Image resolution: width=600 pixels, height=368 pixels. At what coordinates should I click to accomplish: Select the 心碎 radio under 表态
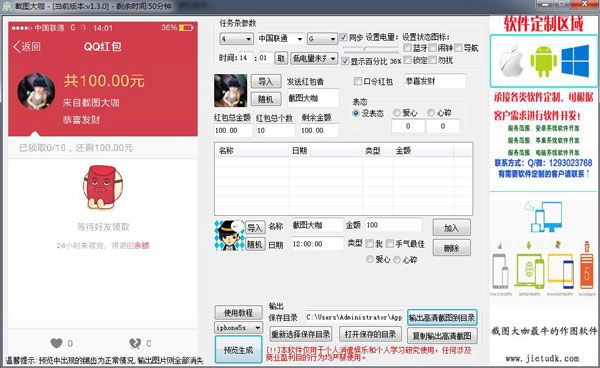click(431, 112)
